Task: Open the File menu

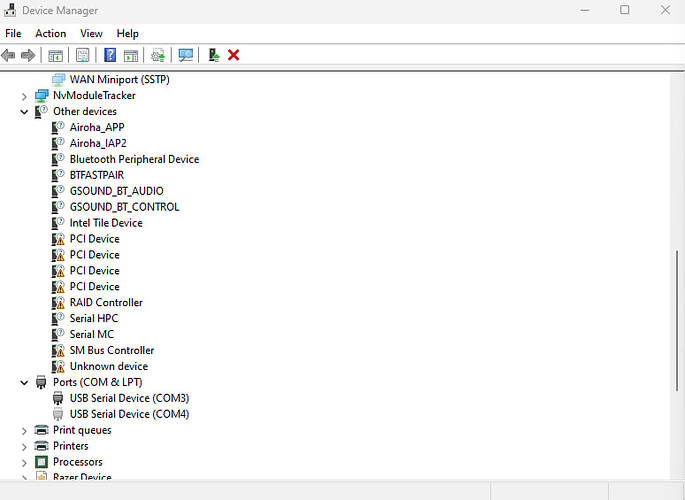Action: (13, 33)
